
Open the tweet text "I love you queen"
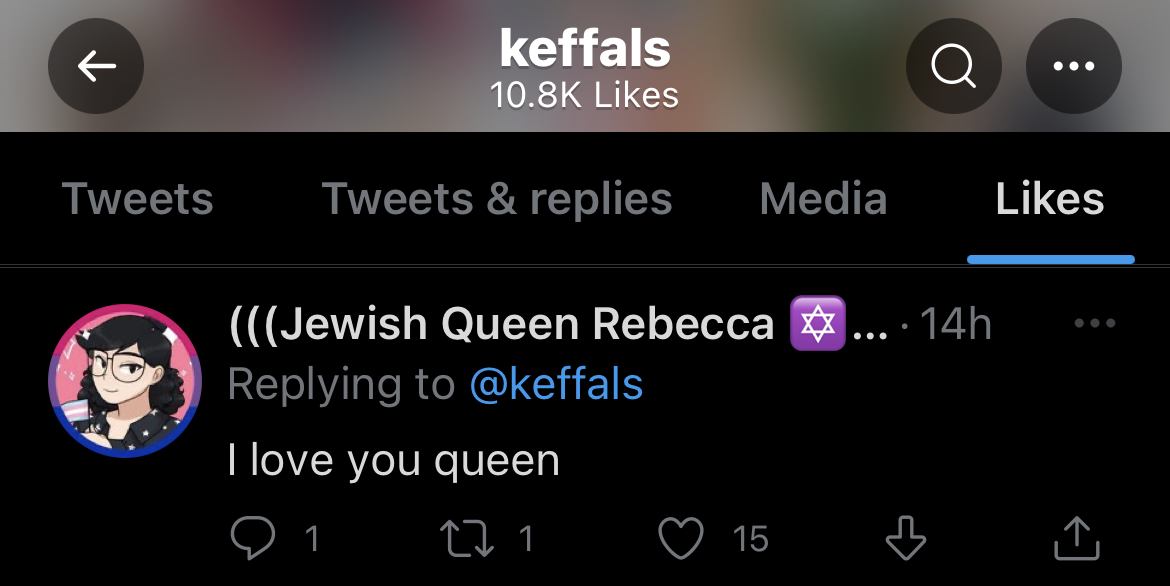pos(393,461)
